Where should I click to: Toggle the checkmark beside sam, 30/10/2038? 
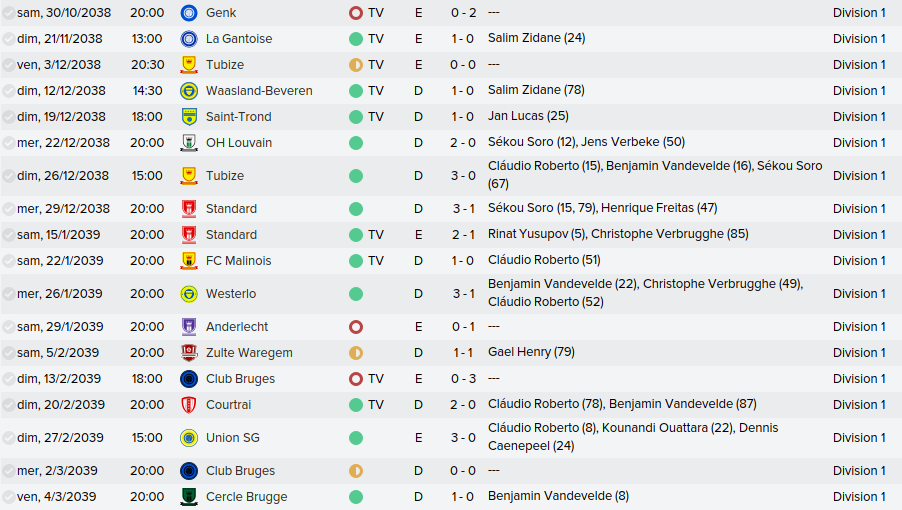click(x=9, y=13)
